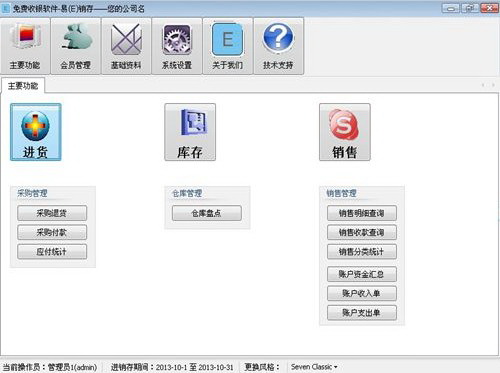Click the 采购退货 button

[x=52, y=213]
